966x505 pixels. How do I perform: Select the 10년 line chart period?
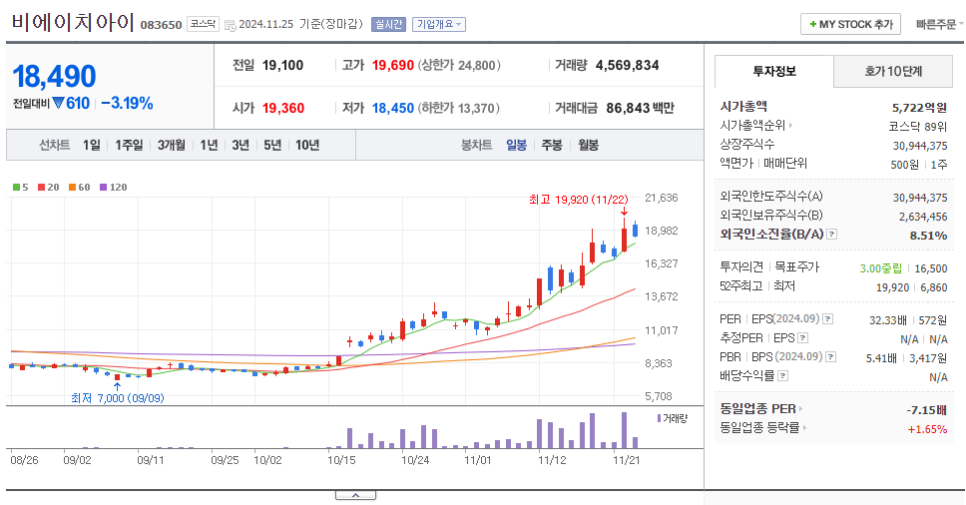[x=307, y=145]
